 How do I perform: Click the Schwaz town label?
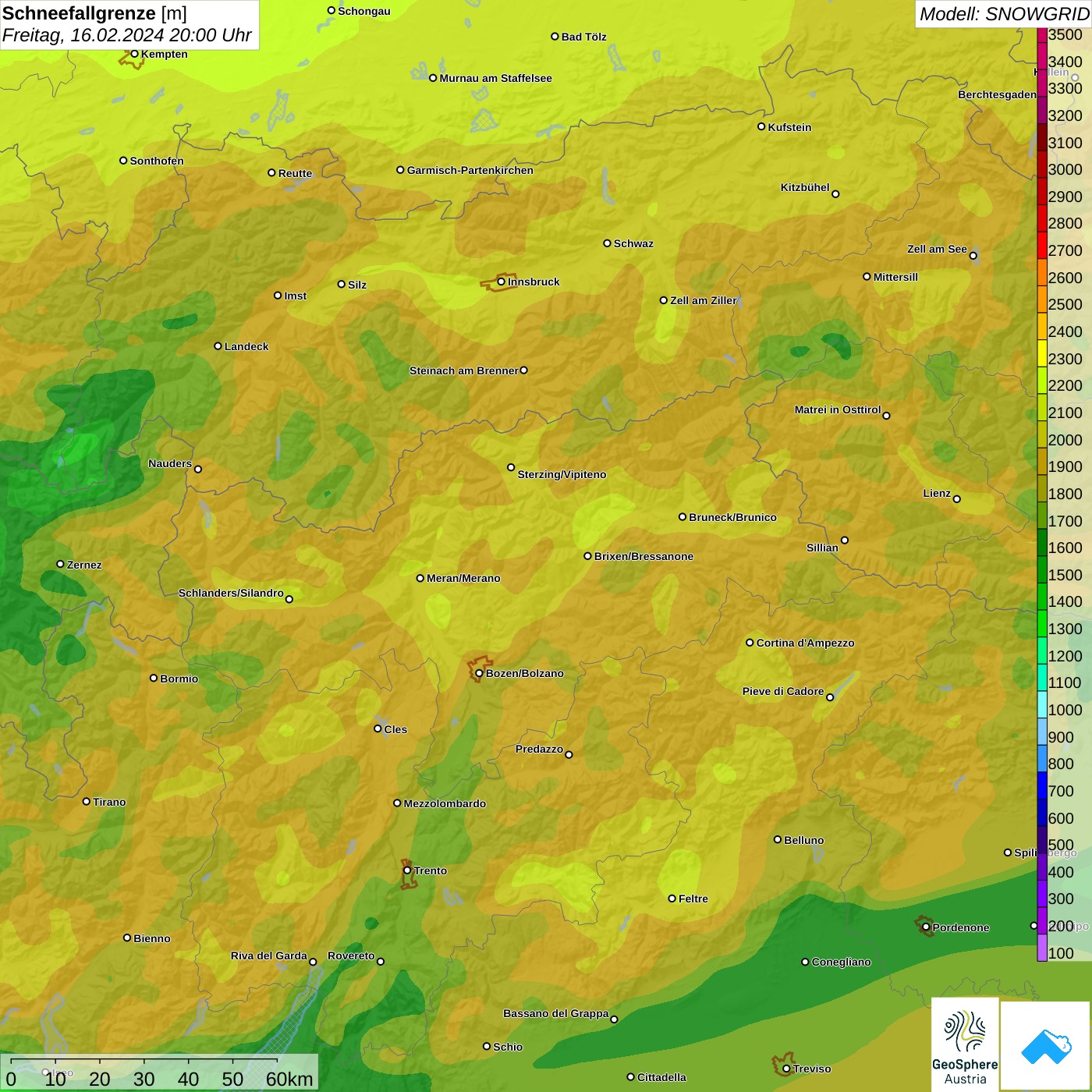pos(633,243)
